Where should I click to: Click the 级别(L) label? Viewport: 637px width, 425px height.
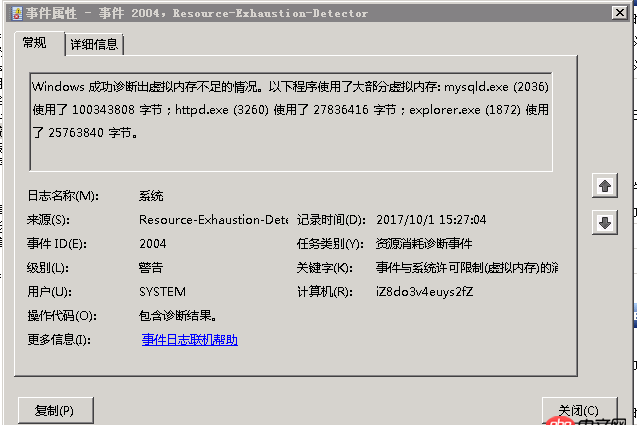(x=48, y=268)
